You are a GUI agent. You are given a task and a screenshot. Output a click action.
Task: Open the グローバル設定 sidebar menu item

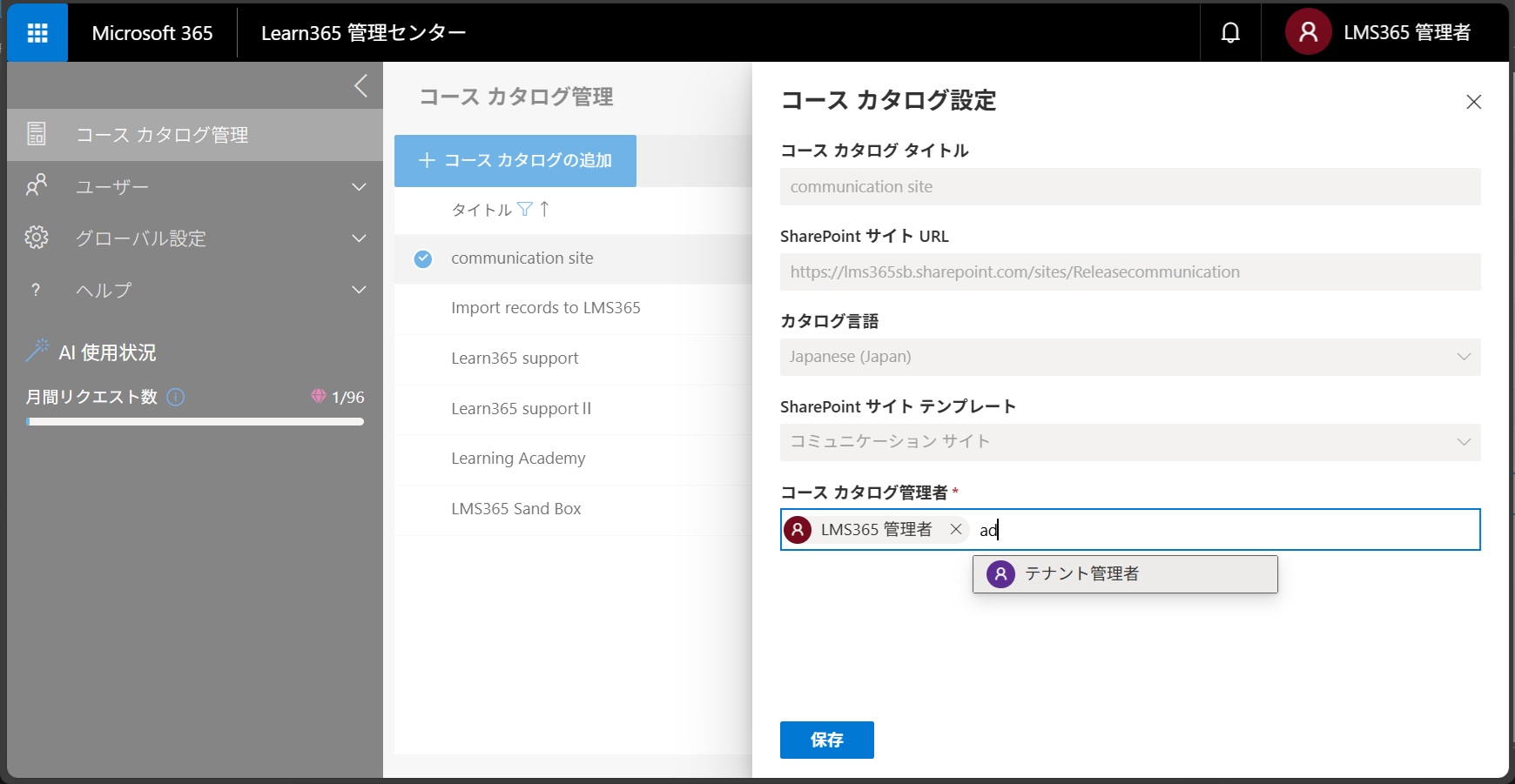pos(195,238)
